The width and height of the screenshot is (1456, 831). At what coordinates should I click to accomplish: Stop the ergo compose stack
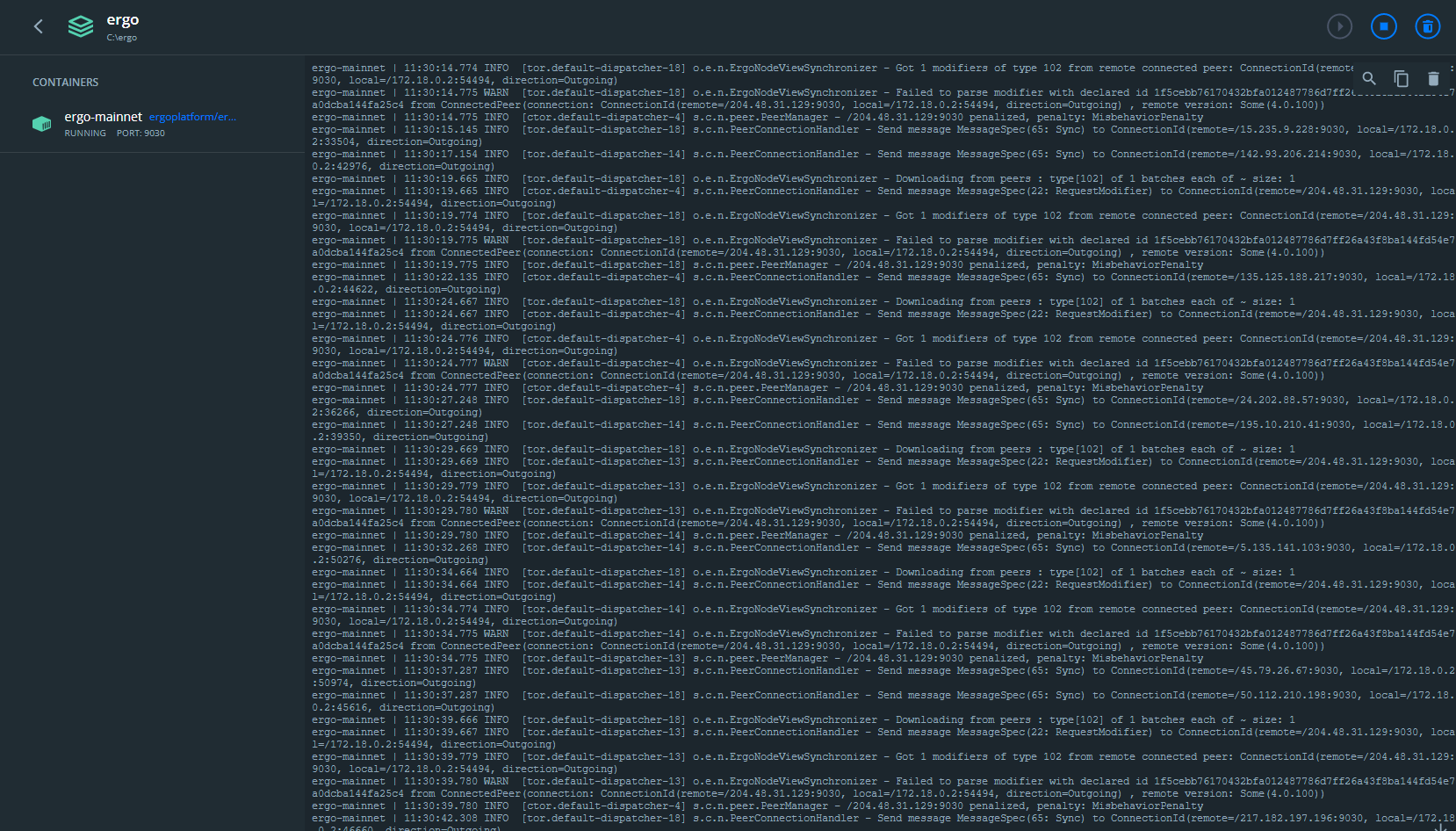click(1383, 26)
